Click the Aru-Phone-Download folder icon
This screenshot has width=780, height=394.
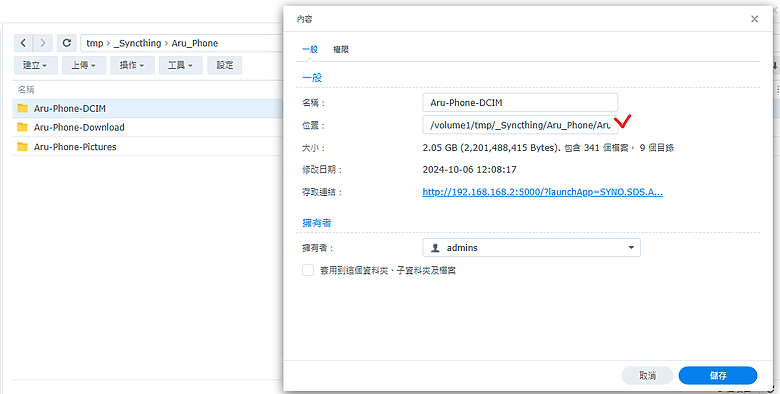pos(22,127)
